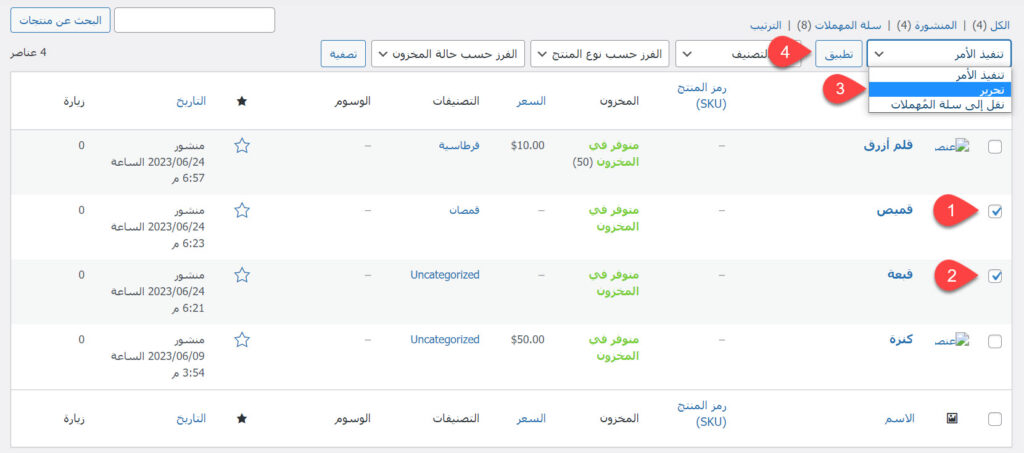Click the featured star for كنزة

(x=241, y=340)
